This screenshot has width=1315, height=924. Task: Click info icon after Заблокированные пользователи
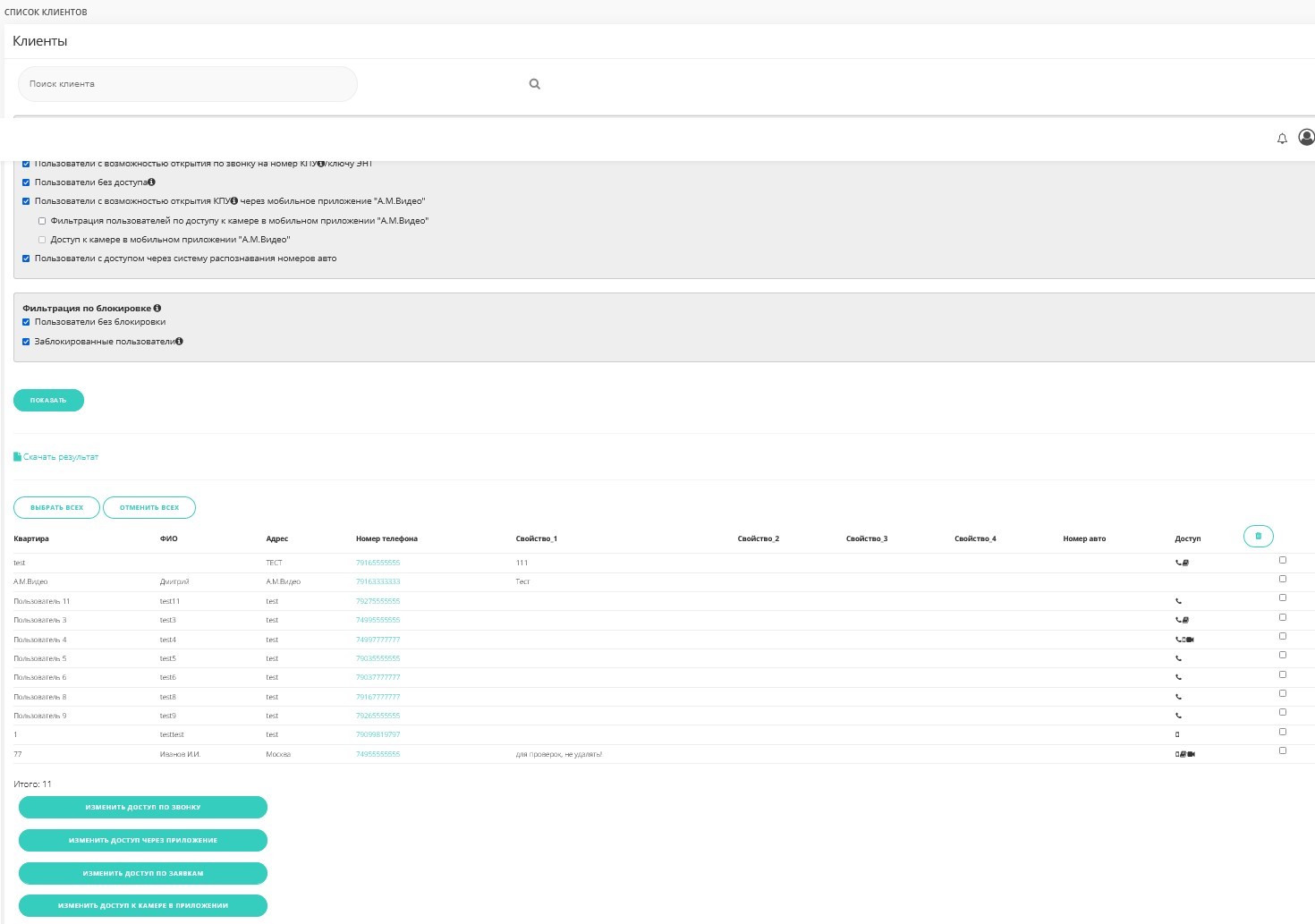179,341
